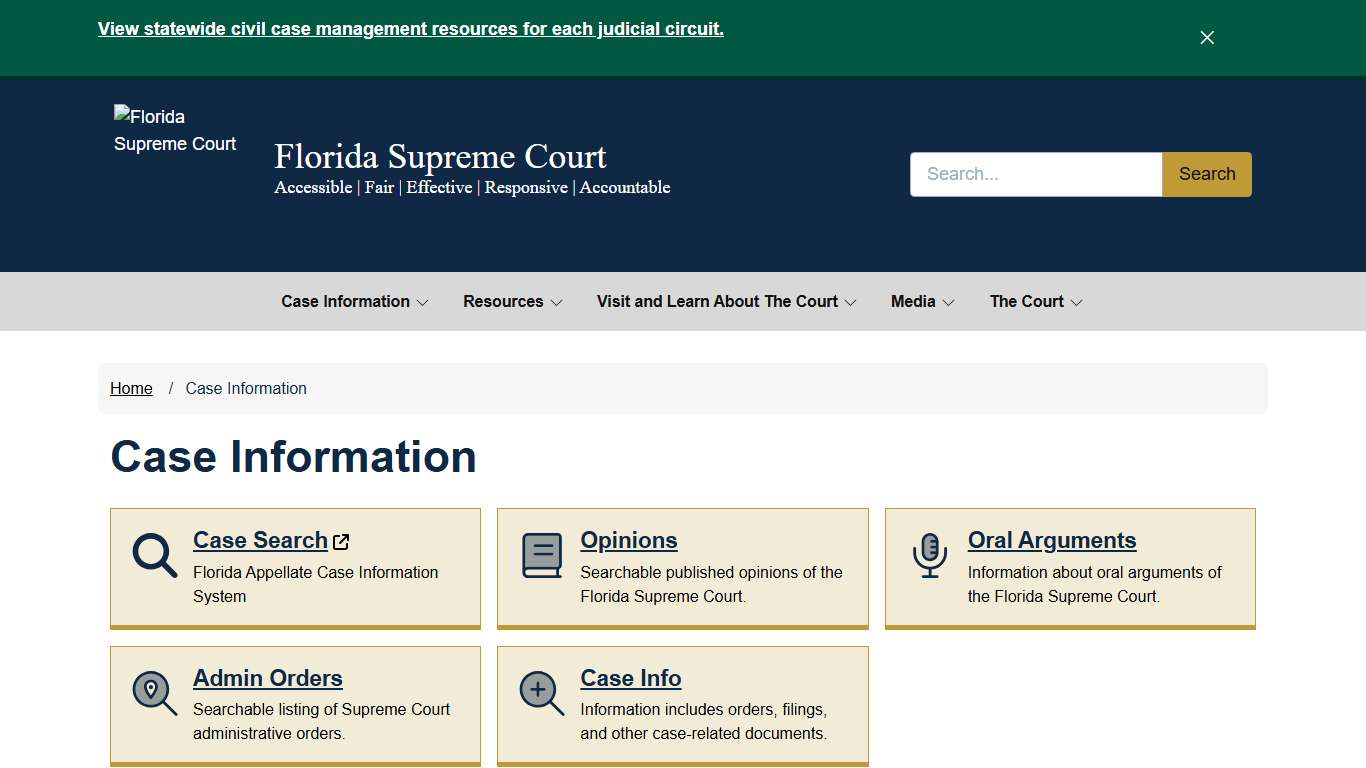Click inside the Search text field
This screenshot has height=768, width=1366.
(x=1035, y=174)
